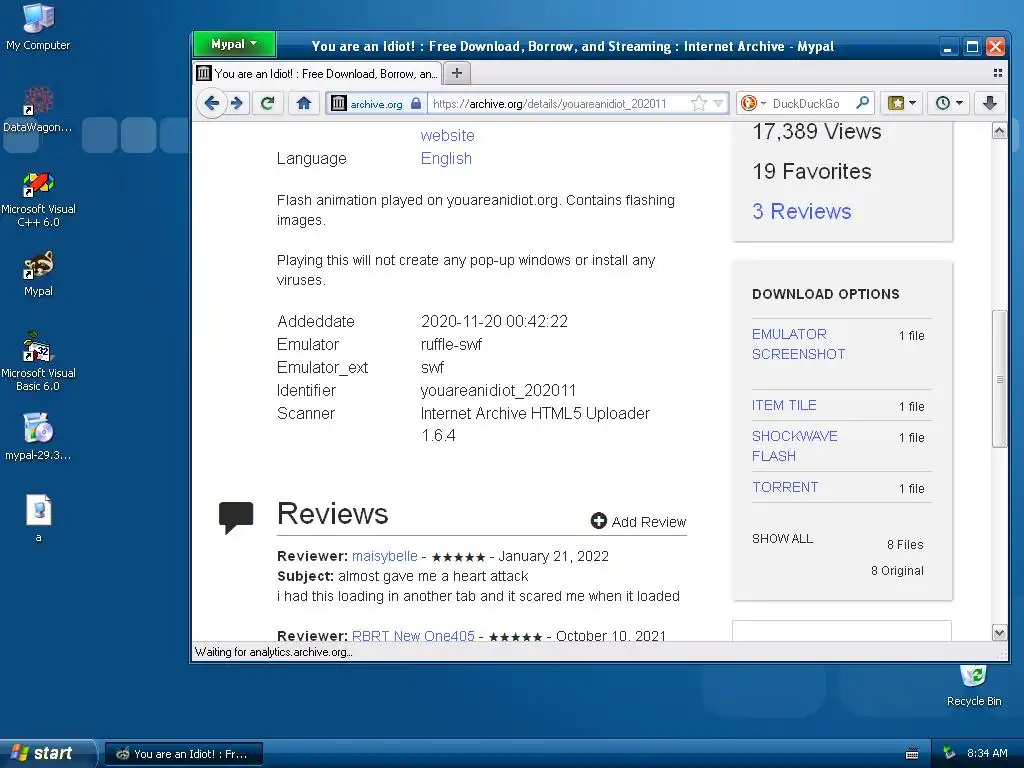
Task: Open Microsoft Visual Basic 6.0 shortcut
Action: [38, 362]
